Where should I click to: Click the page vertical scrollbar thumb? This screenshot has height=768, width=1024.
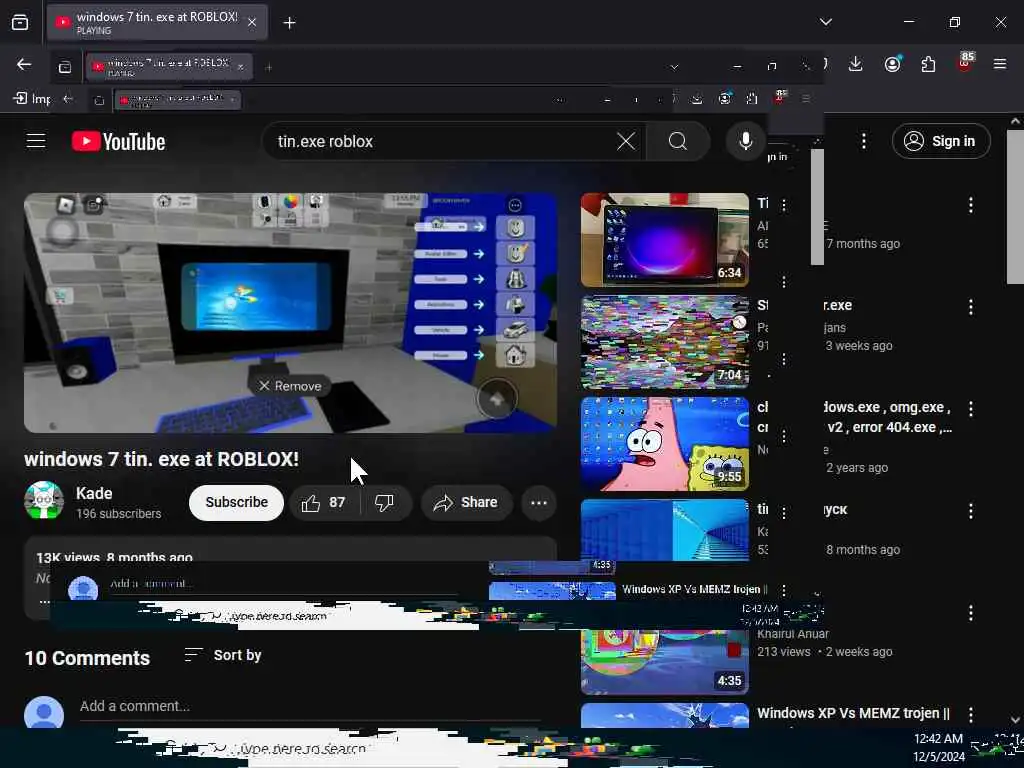click(x=1014, y=206)
